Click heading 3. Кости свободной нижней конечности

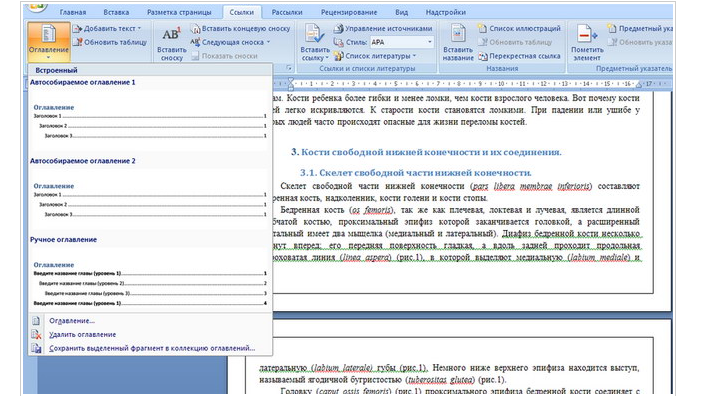click(x=426, y=152)
